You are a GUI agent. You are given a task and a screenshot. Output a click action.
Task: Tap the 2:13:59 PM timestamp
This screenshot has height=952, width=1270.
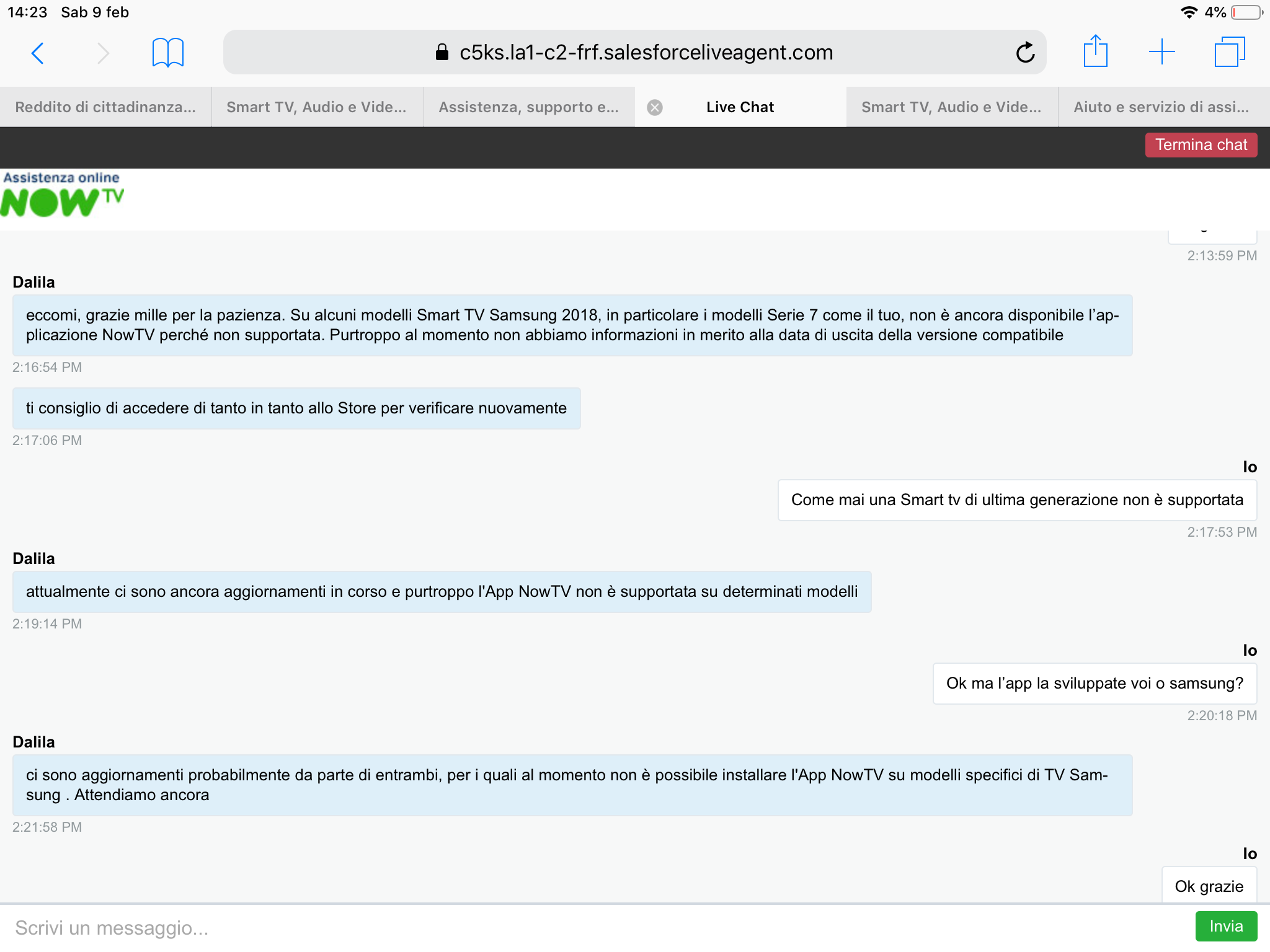(1222, 255)
